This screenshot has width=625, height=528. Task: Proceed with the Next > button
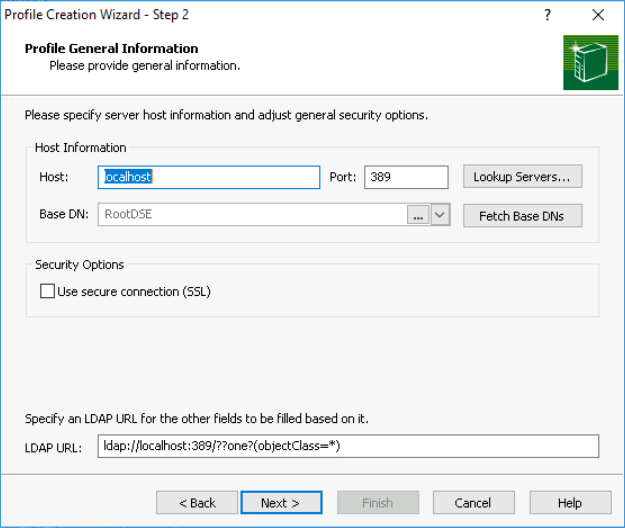point(281,503)
